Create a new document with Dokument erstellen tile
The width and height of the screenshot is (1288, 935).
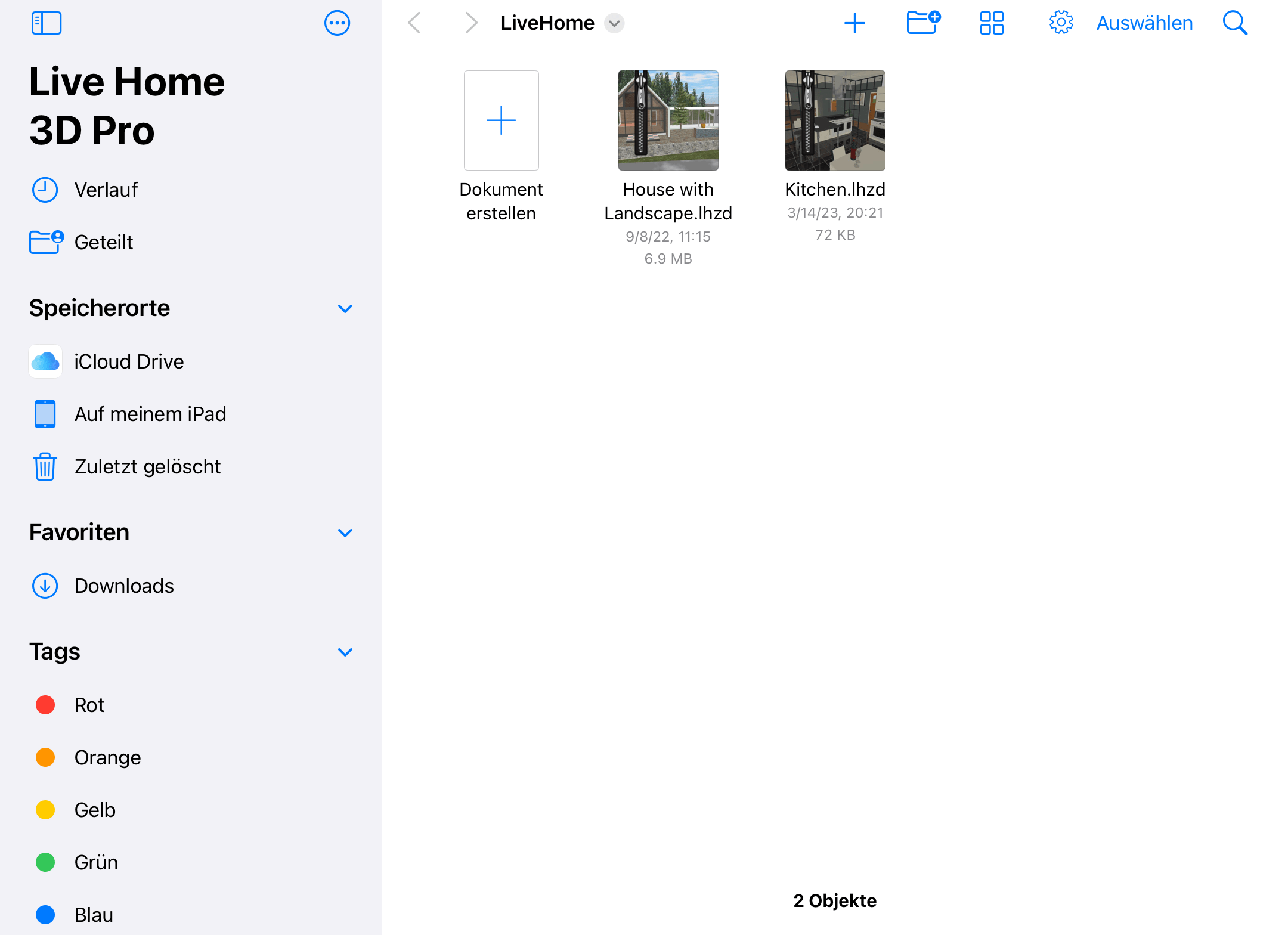(x=501, y=120)
